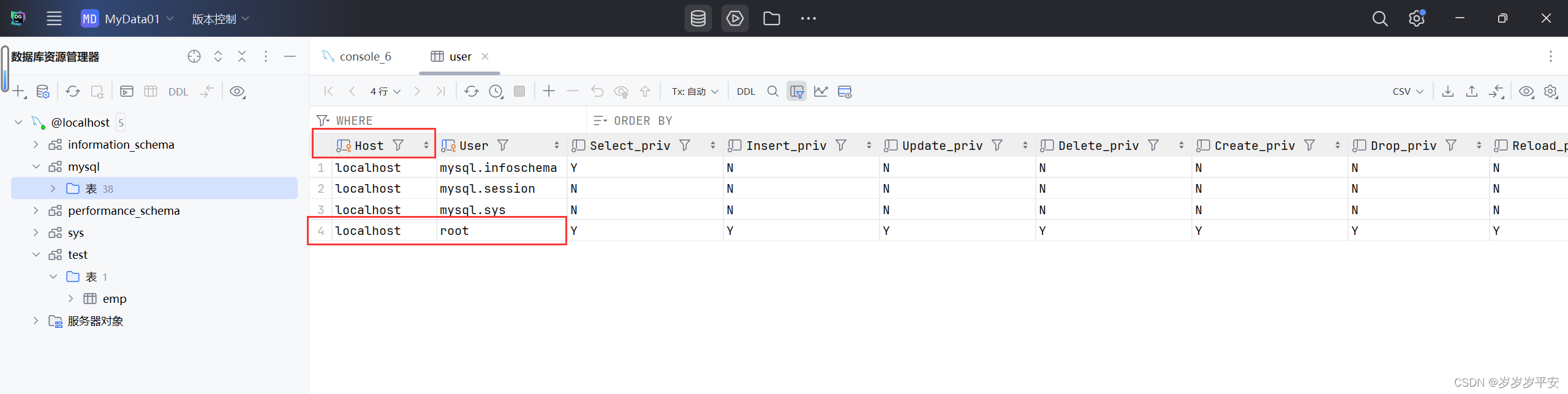Viewport: 1568px width, 394px height.
Task: Collapse the @localhost data source
Action: (x=18, y=122)
